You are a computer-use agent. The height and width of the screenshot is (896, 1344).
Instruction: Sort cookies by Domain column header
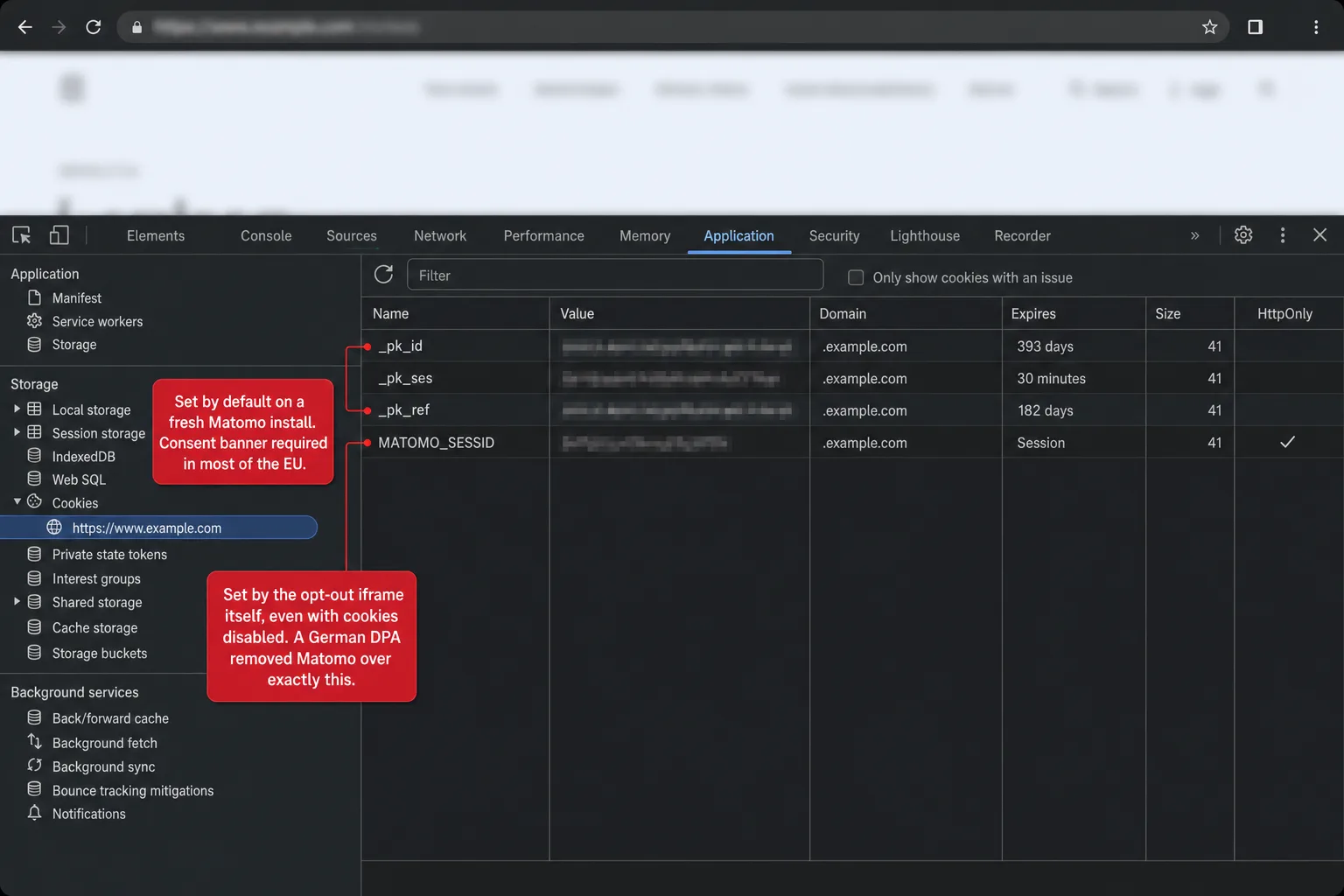click(906, 313)
